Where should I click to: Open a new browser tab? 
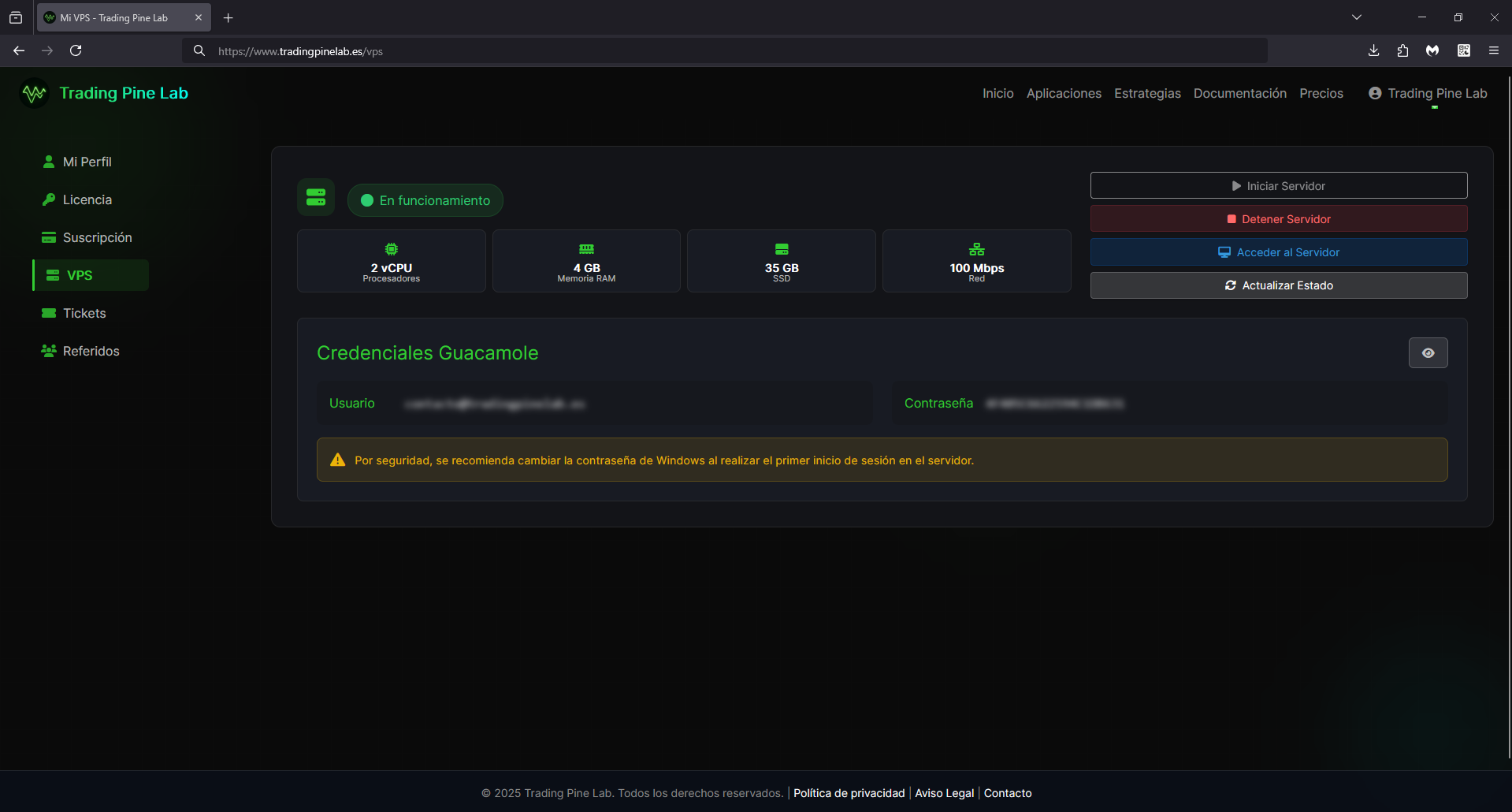[228, 17]
